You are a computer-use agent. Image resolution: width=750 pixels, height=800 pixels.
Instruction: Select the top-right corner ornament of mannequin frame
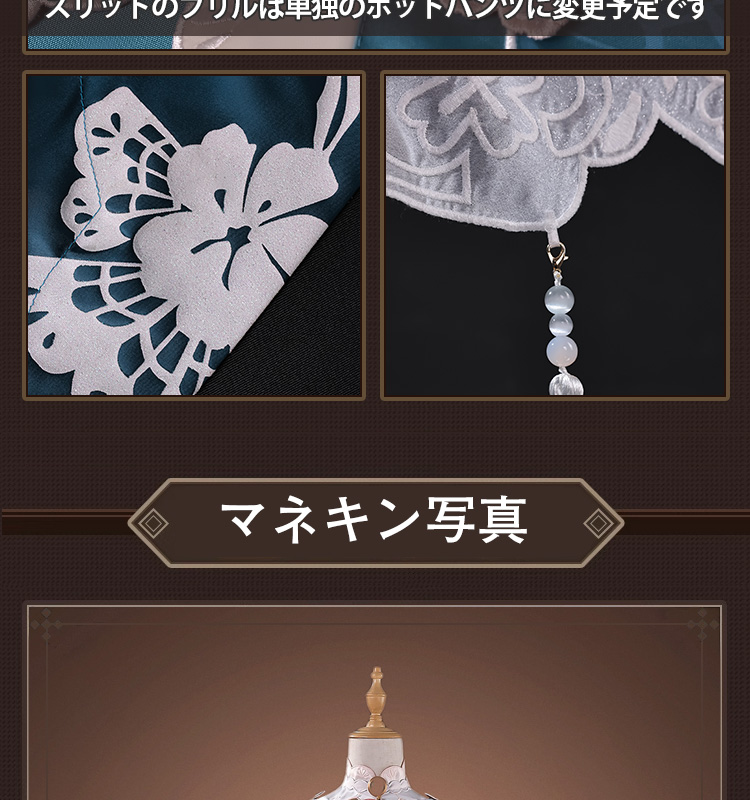[702, 625]
